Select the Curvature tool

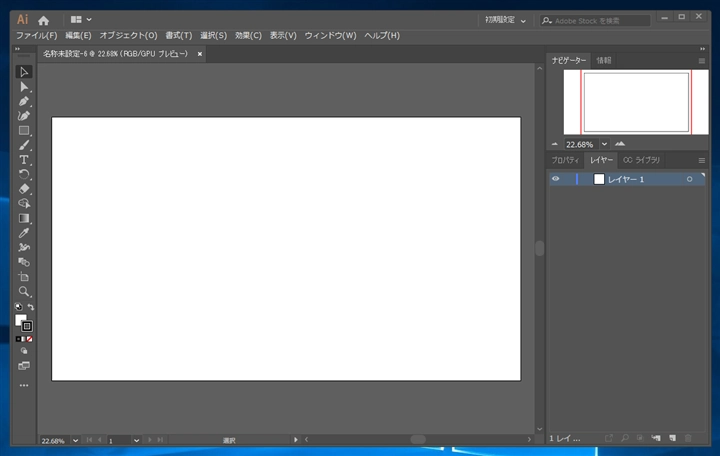24,116
